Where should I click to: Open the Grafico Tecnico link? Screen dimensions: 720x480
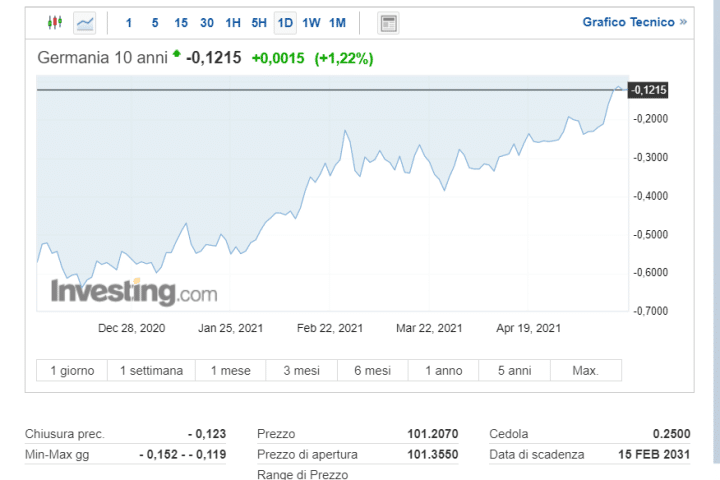tap(628, 22)
